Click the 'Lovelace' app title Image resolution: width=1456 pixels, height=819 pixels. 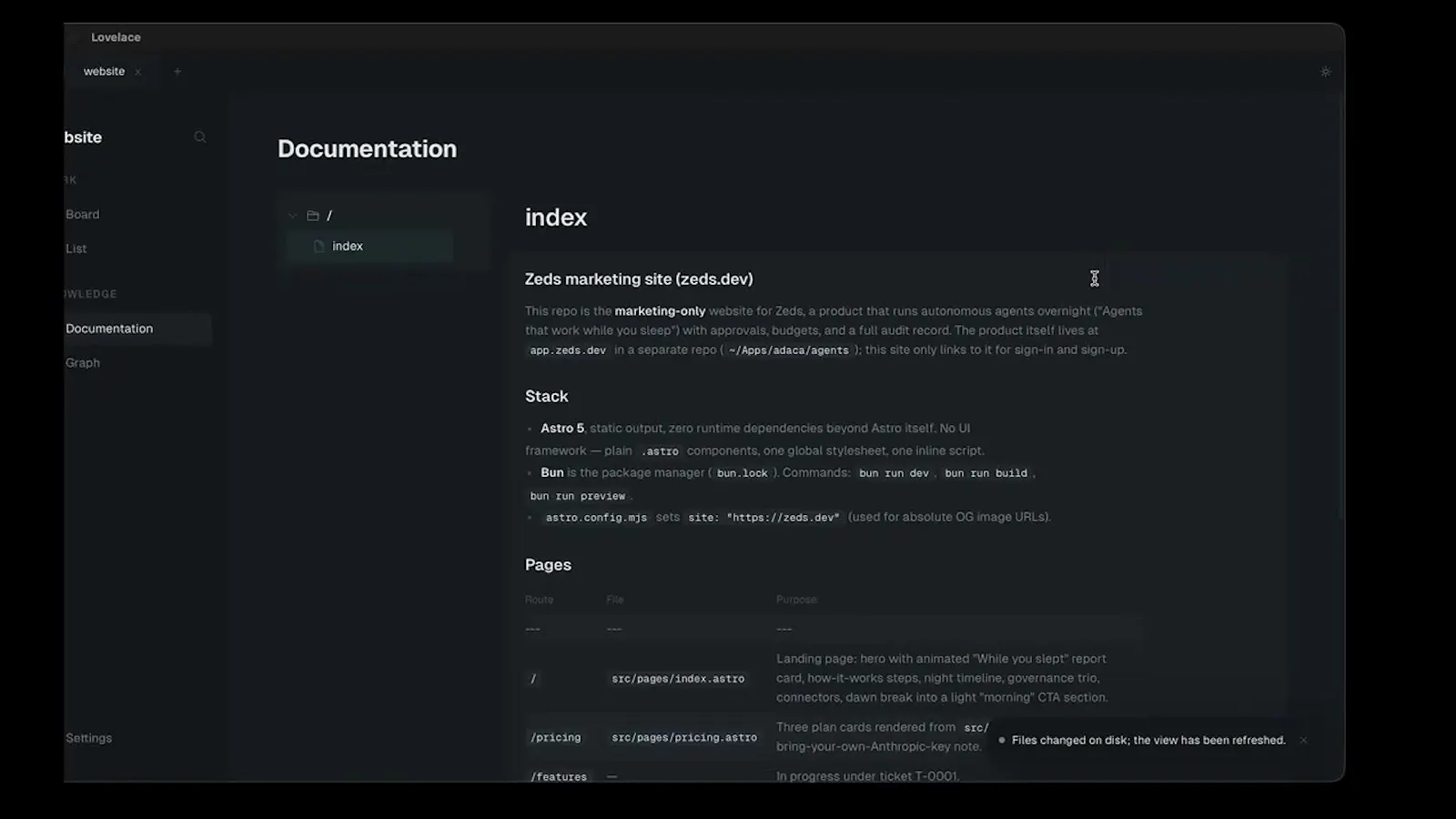(116, 37)
